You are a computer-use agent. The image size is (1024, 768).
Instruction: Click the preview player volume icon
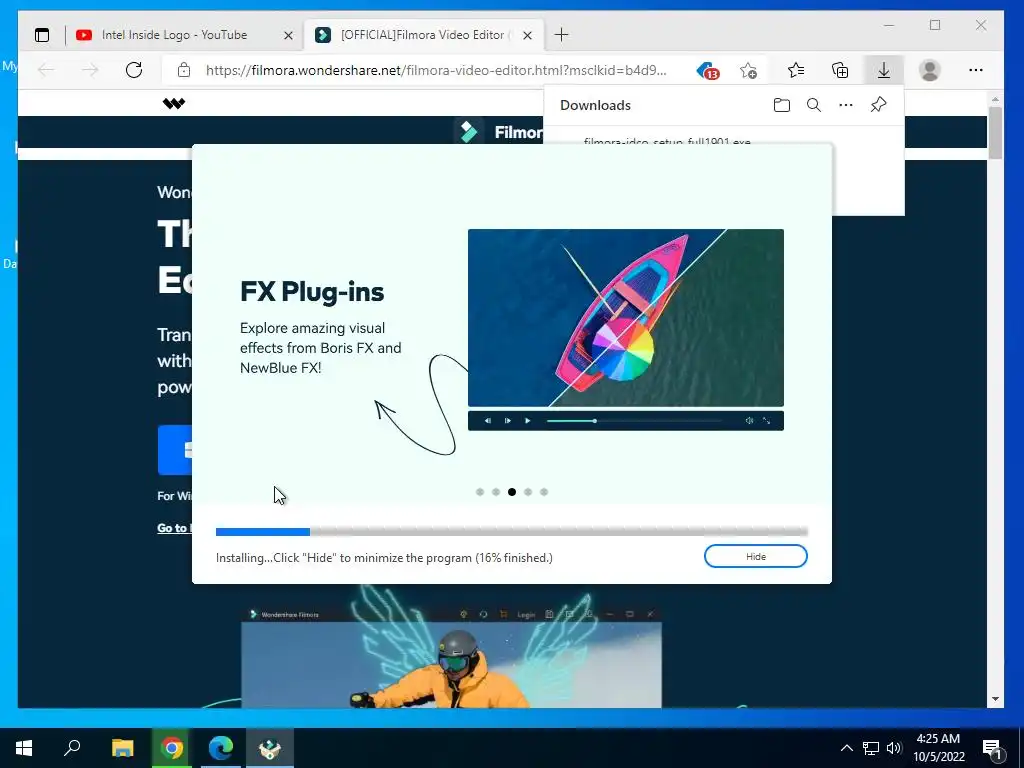[x=749, y=421]
